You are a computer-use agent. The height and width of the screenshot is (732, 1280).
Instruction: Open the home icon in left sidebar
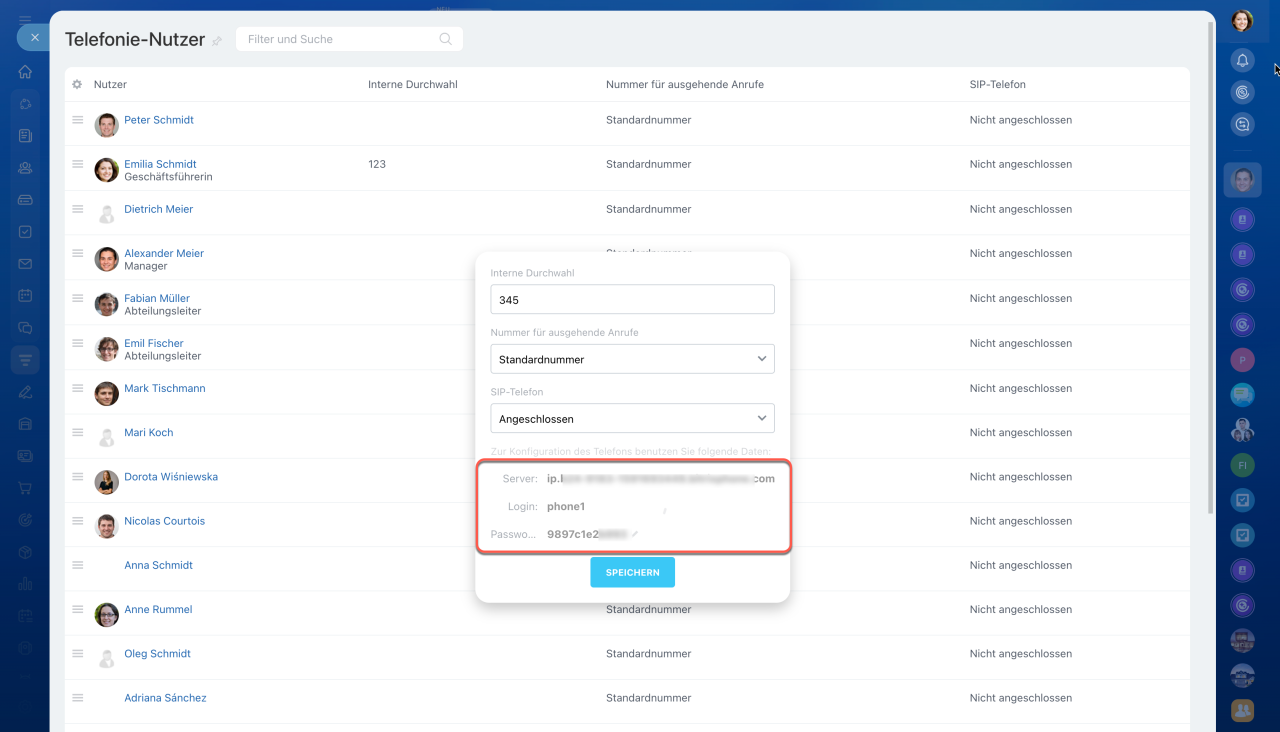tap(25, 72)
